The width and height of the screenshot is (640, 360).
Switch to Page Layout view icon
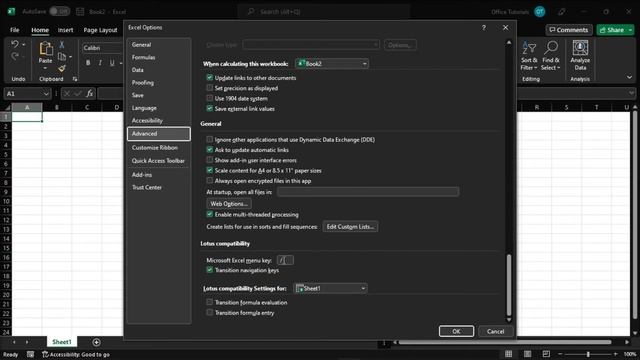point(527,354)
